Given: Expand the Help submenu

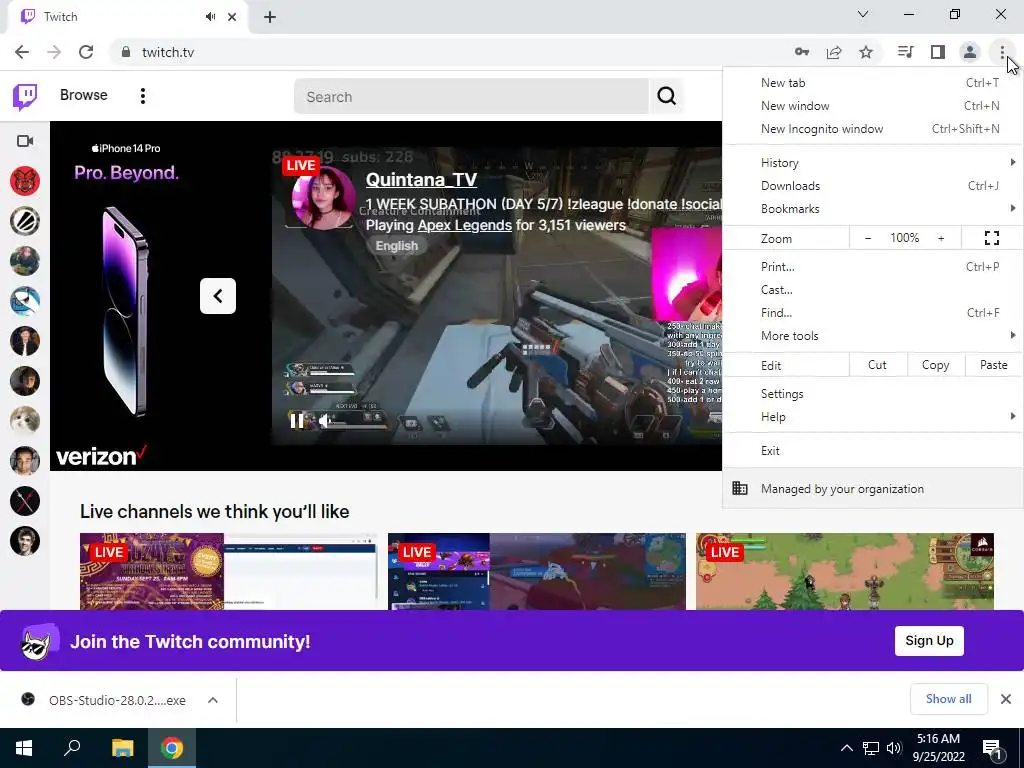Looking at the screenshot, I should (x=872, y=417).
